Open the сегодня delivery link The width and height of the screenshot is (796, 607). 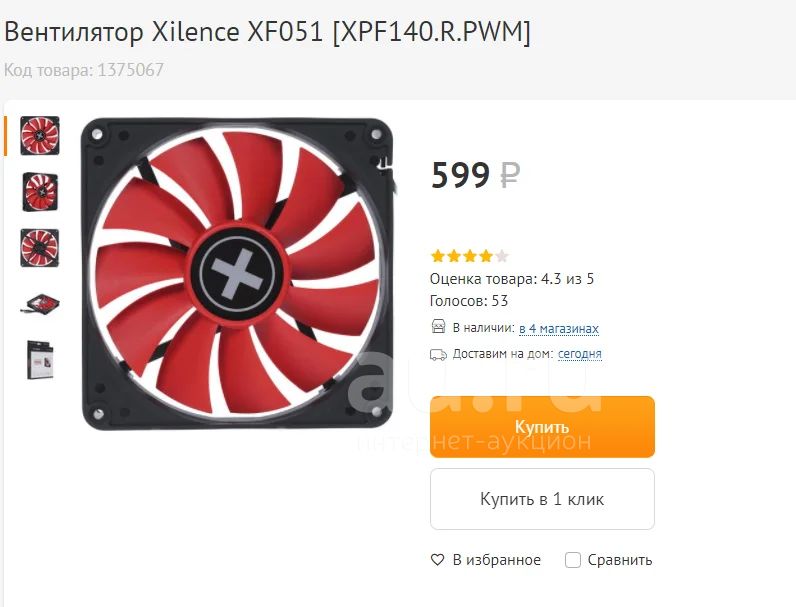tap(580, 354)
